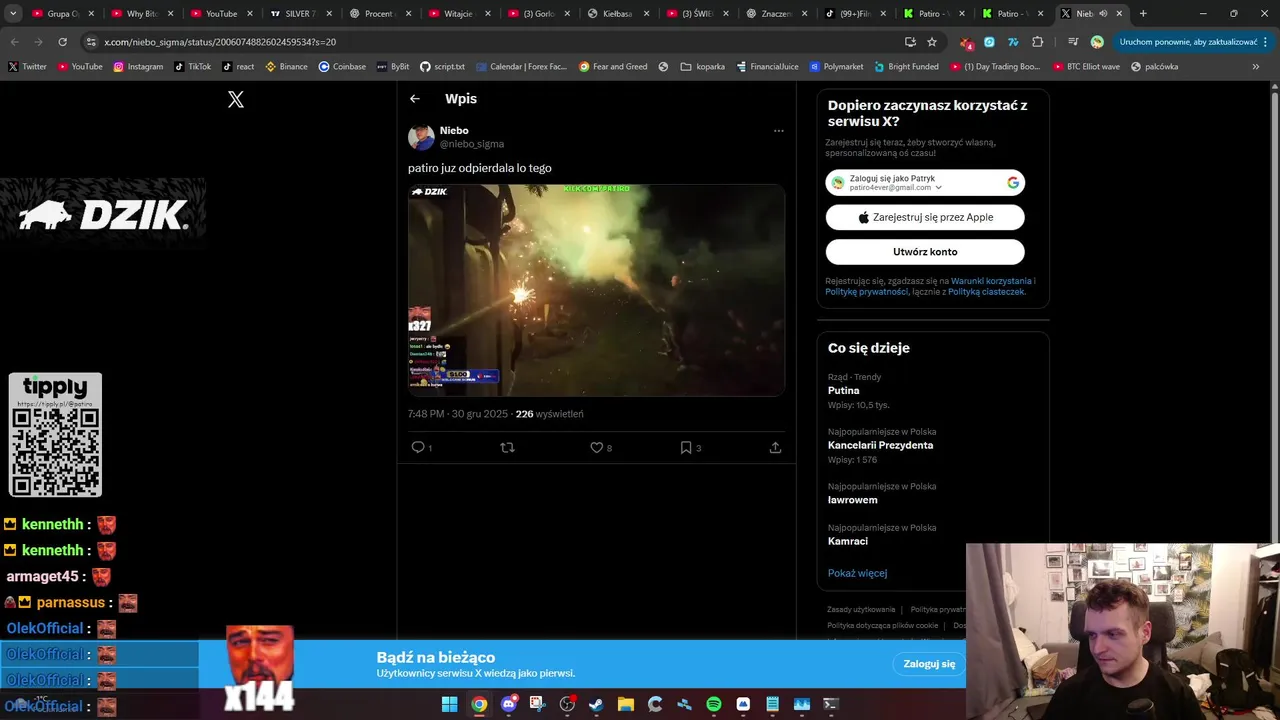
Task: Click the browser reload button
Action: tap(62, 42)
